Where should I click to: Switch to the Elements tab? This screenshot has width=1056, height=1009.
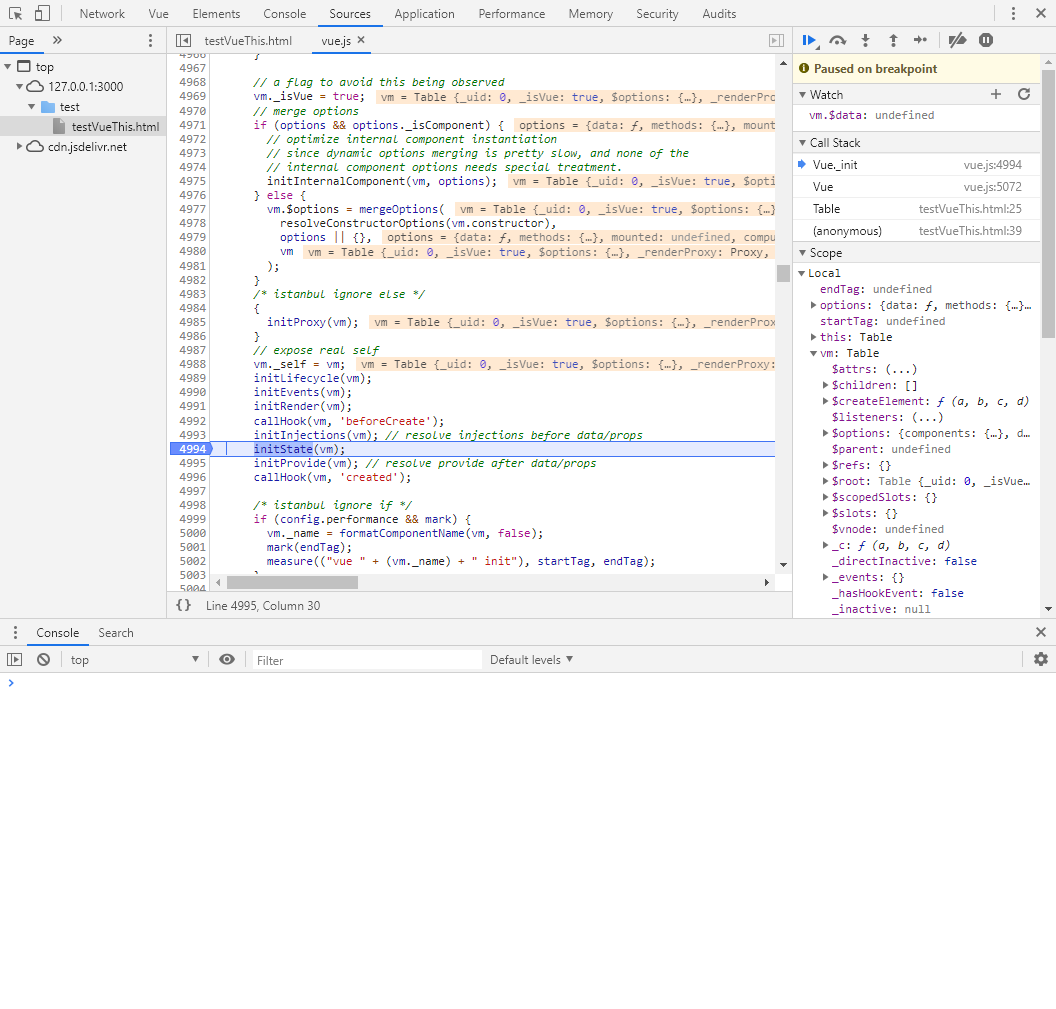coord(216,13)
